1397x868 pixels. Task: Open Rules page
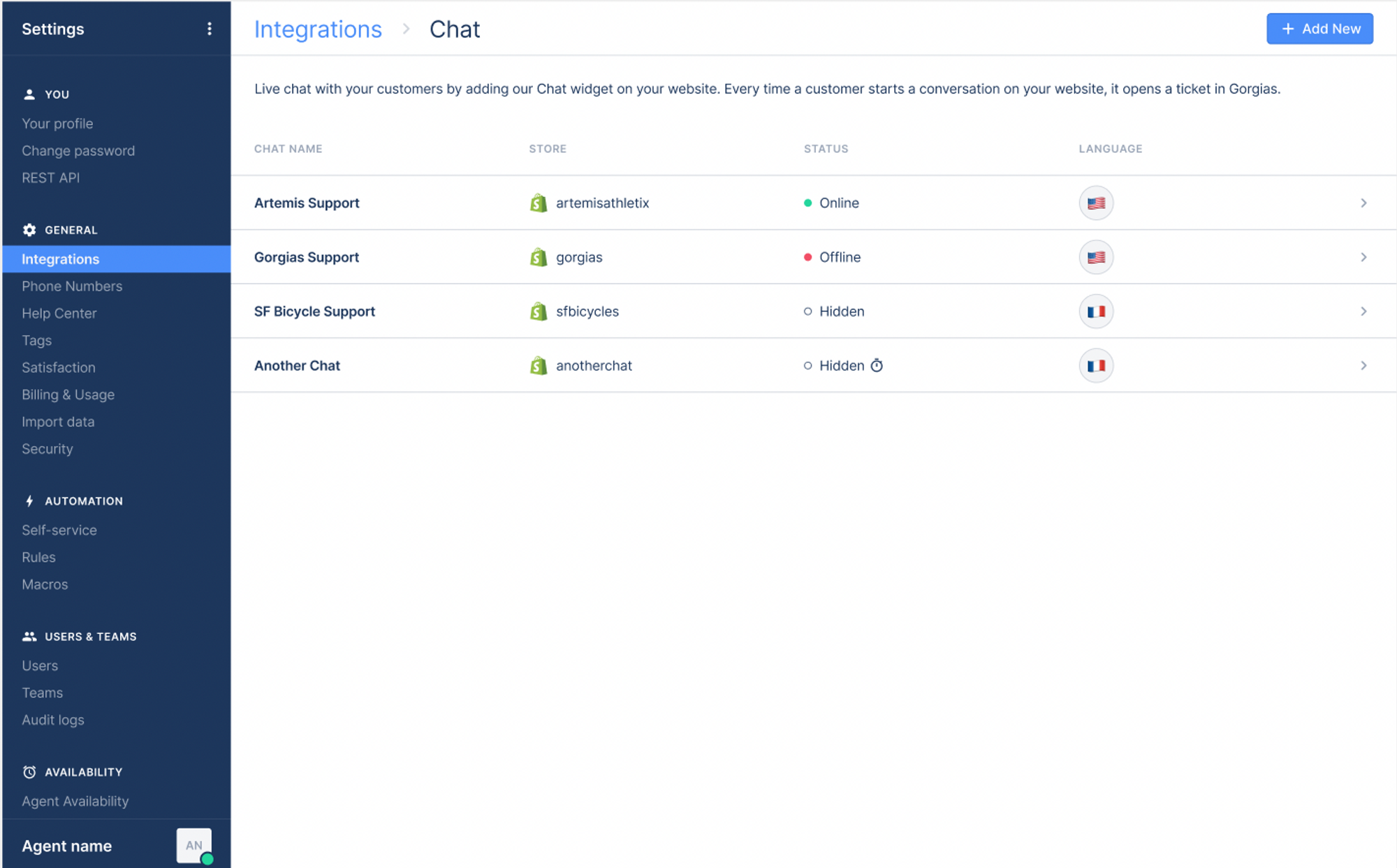(x=38, y=557)
